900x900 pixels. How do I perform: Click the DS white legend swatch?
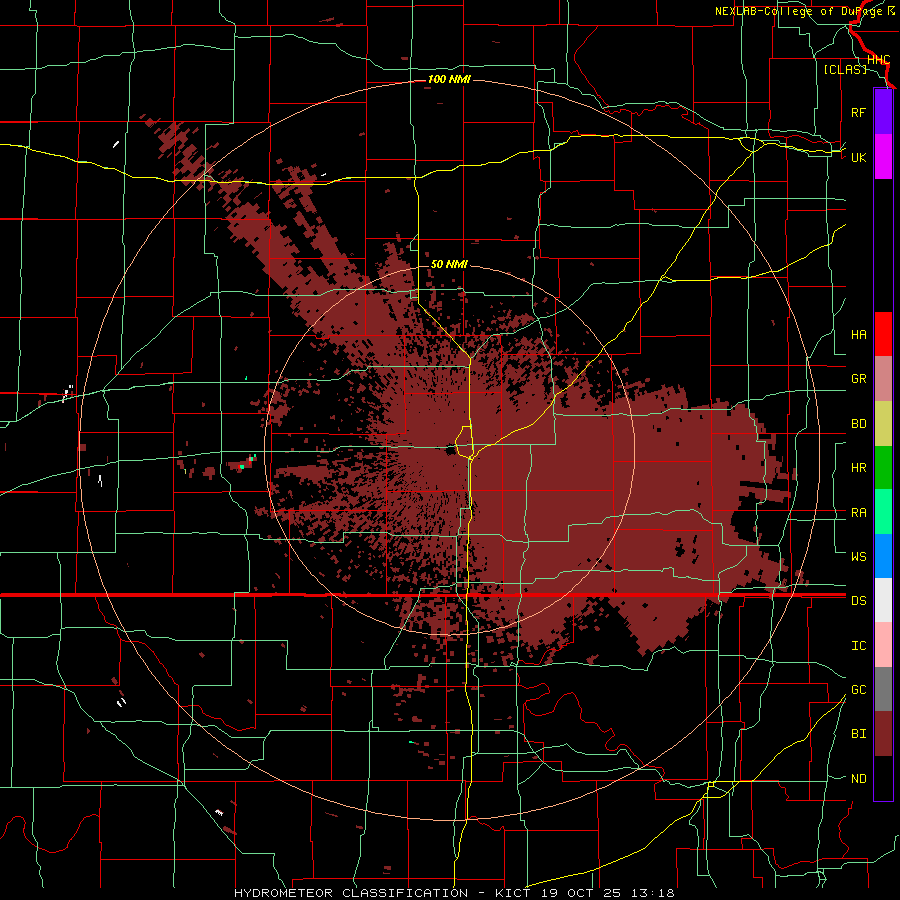point(883,600)
